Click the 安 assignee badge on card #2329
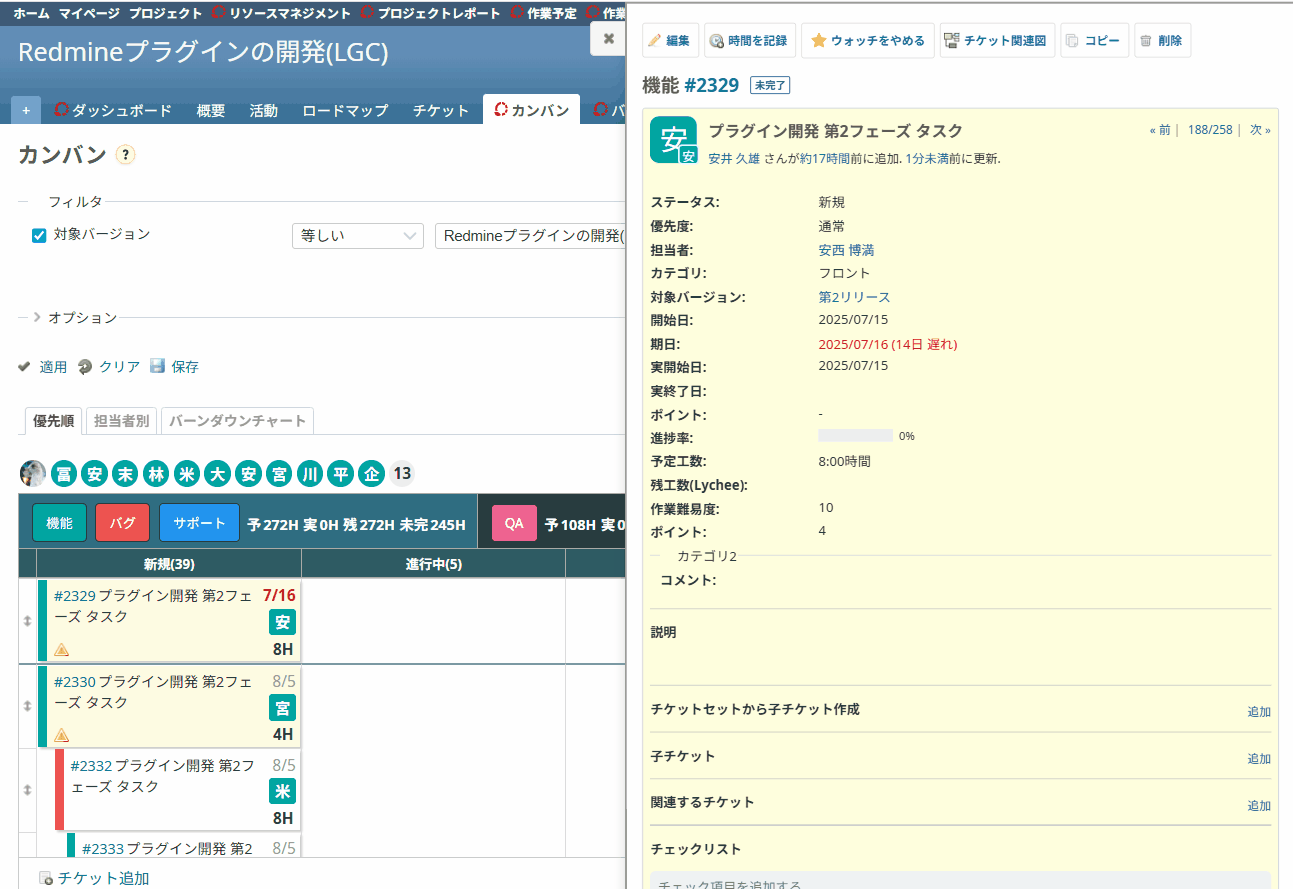This screenshot has height=889, width=1293. point(282,623)
